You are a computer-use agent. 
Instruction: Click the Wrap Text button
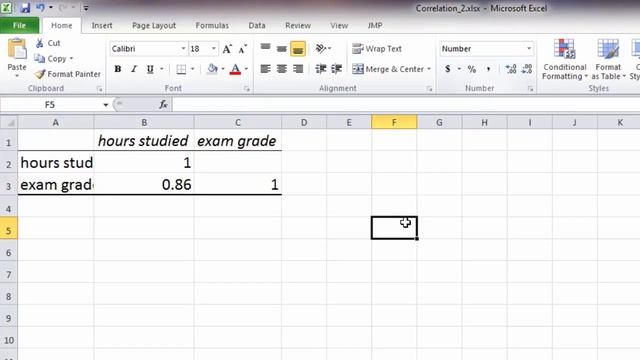click(377, 49)
